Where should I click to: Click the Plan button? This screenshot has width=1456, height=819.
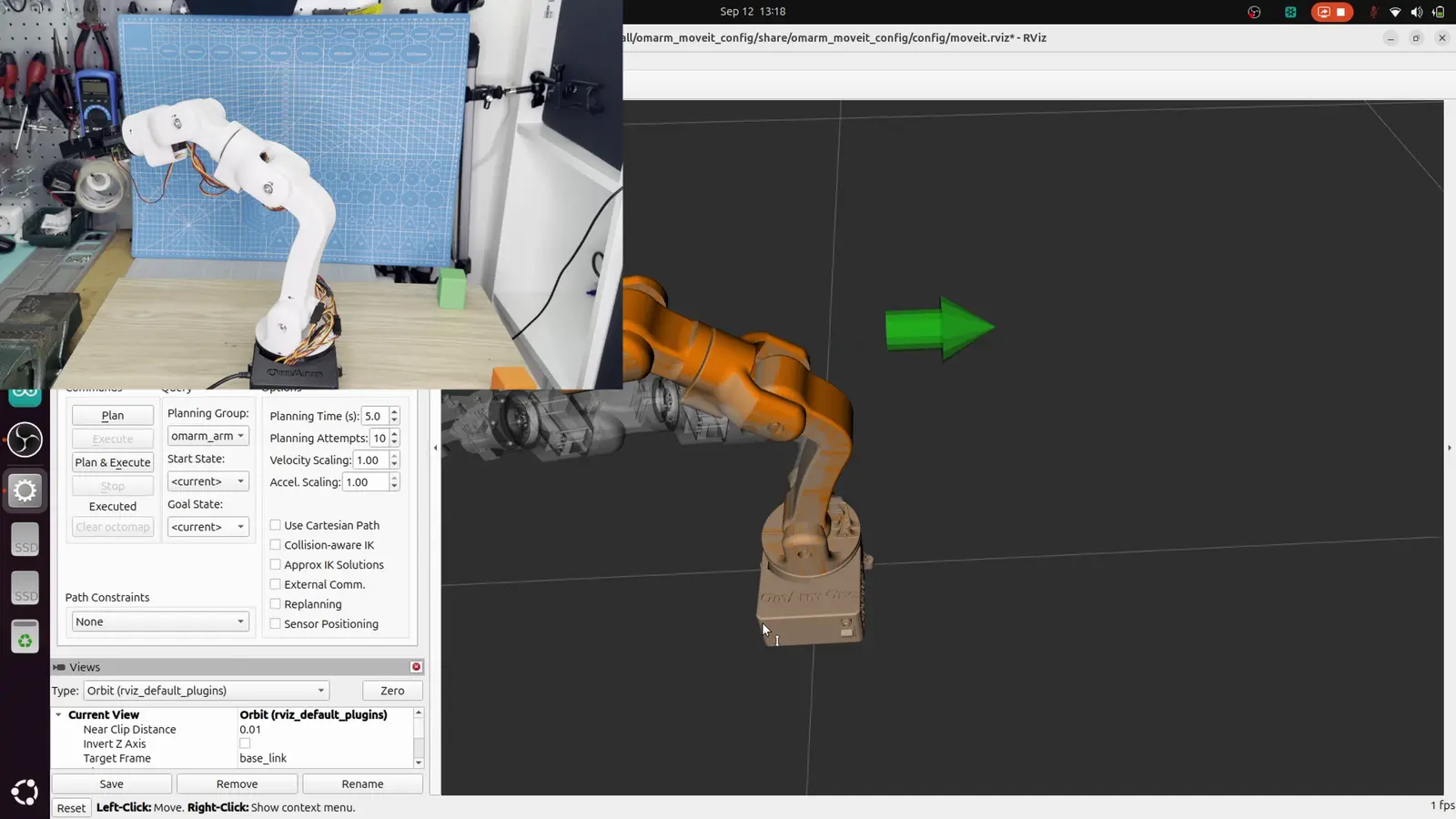tap(113, 415)
